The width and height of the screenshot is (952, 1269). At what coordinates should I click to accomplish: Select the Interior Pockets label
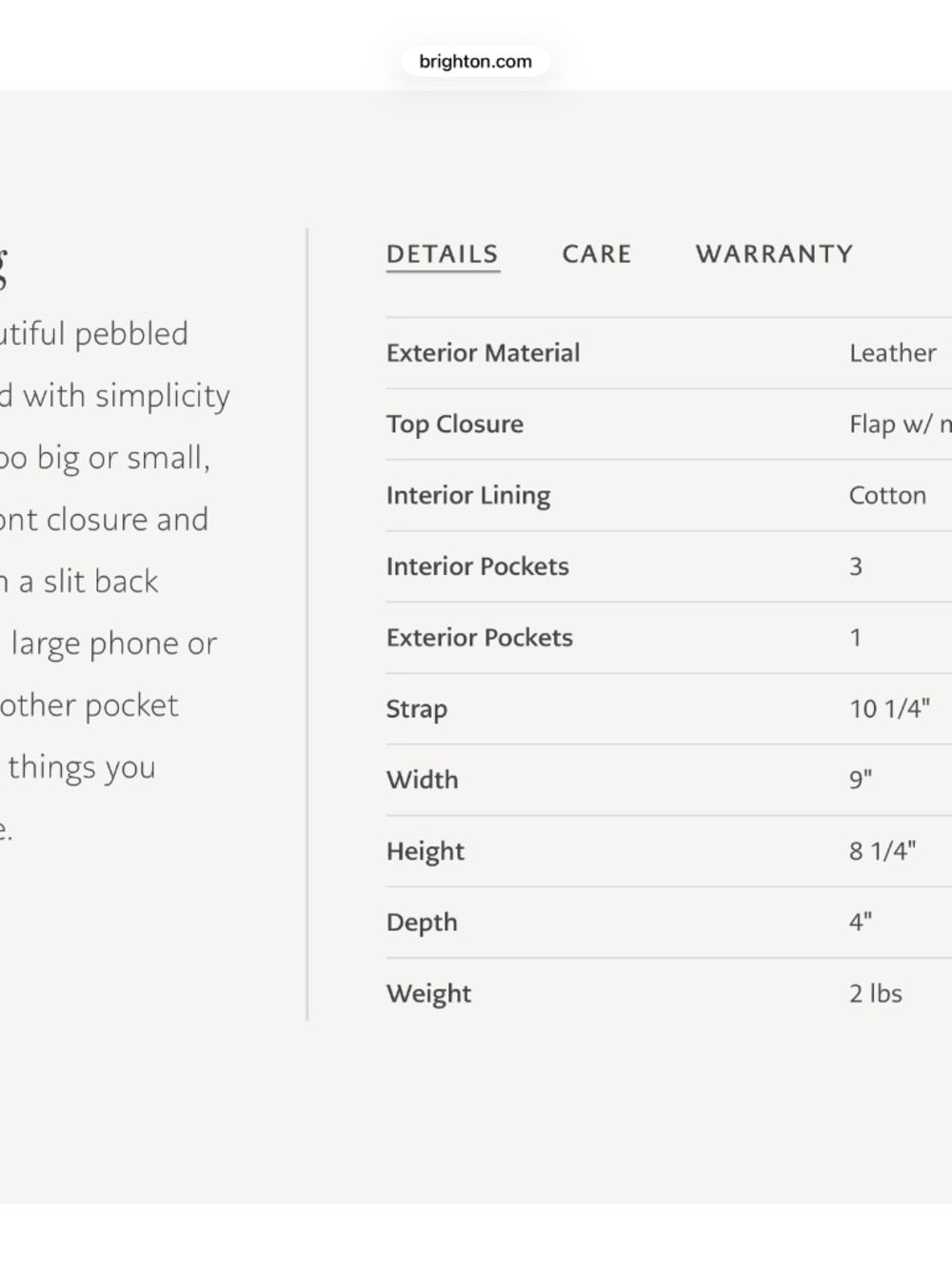point(477,566)
